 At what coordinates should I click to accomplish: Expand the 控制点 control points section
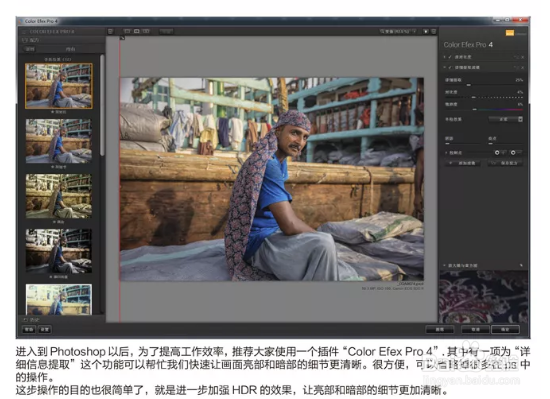[446, 153]
